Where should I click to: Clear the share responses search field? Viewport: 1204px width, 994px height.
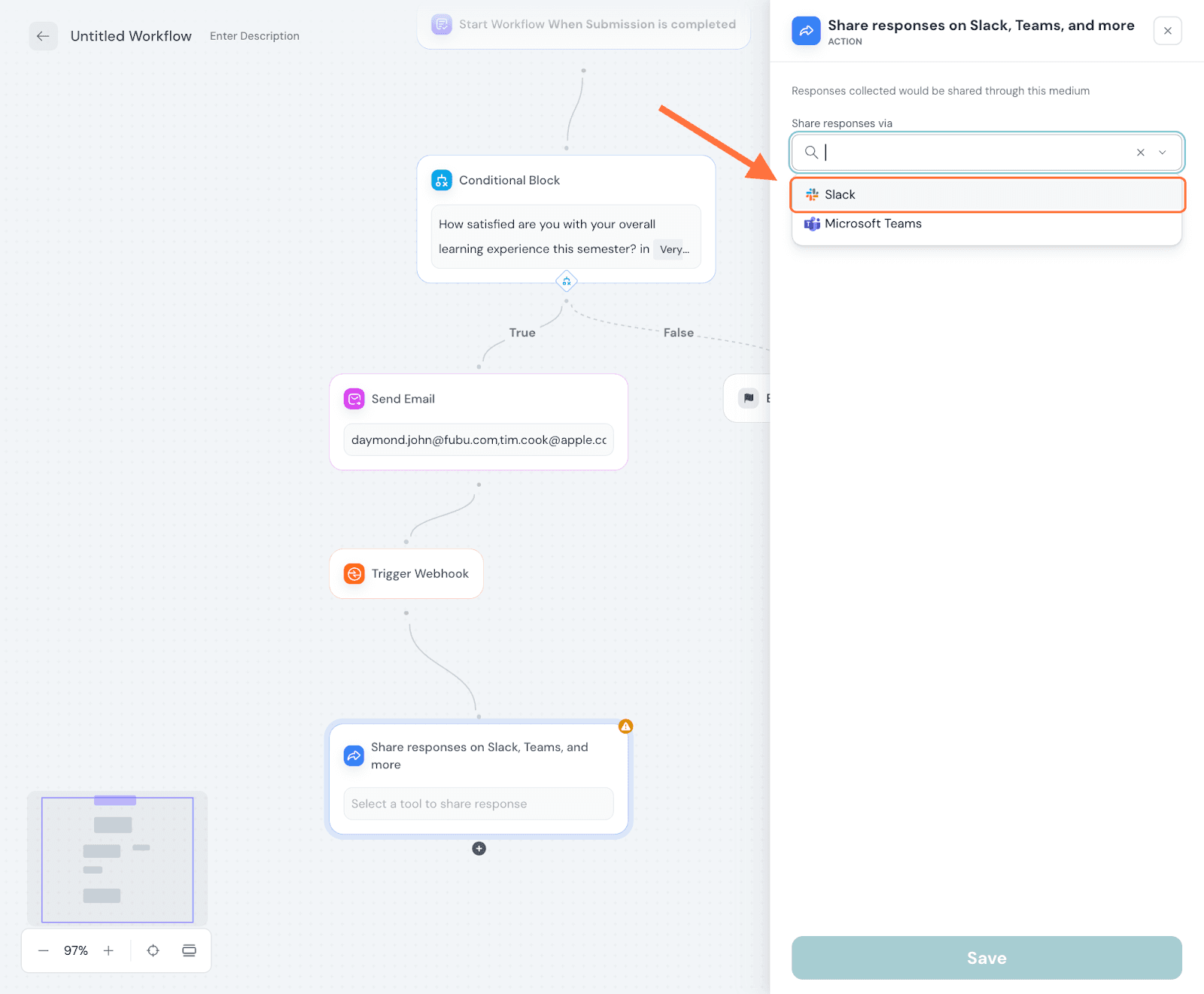click(x=1140, y=153)
